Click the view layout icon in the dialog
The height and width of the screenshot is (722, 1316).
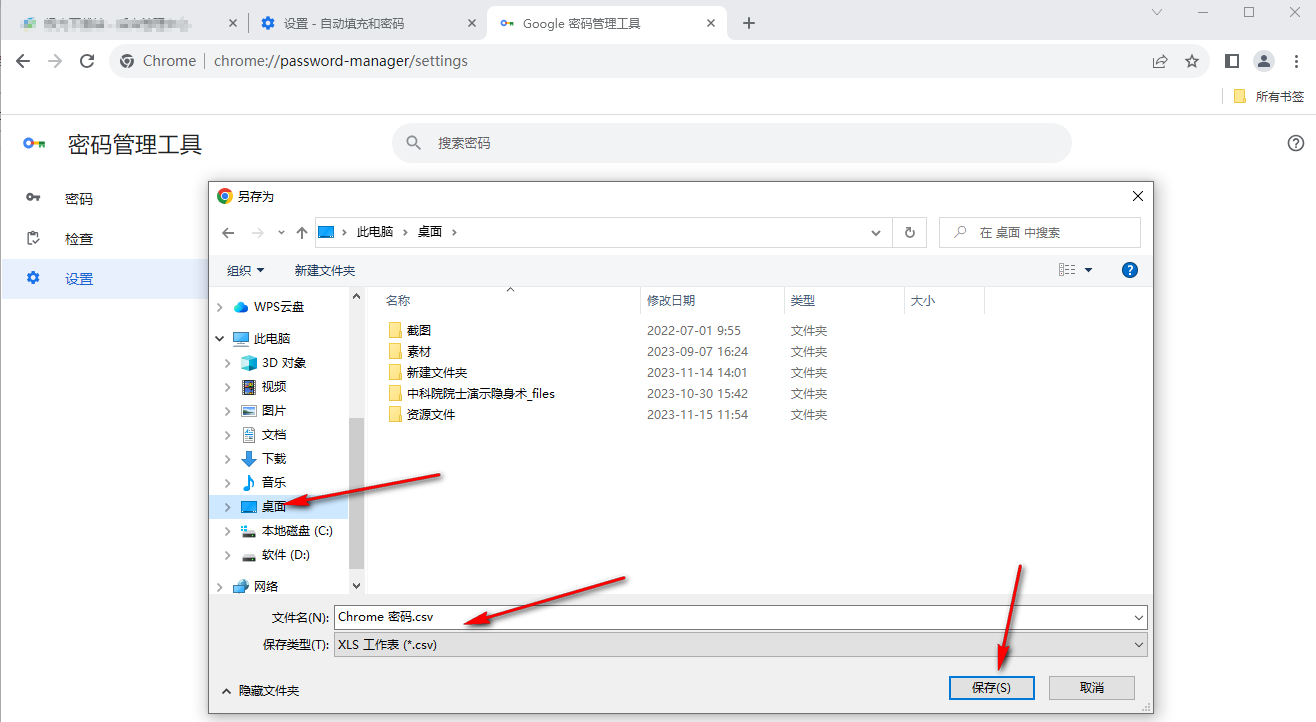(x=1067, y=270)
